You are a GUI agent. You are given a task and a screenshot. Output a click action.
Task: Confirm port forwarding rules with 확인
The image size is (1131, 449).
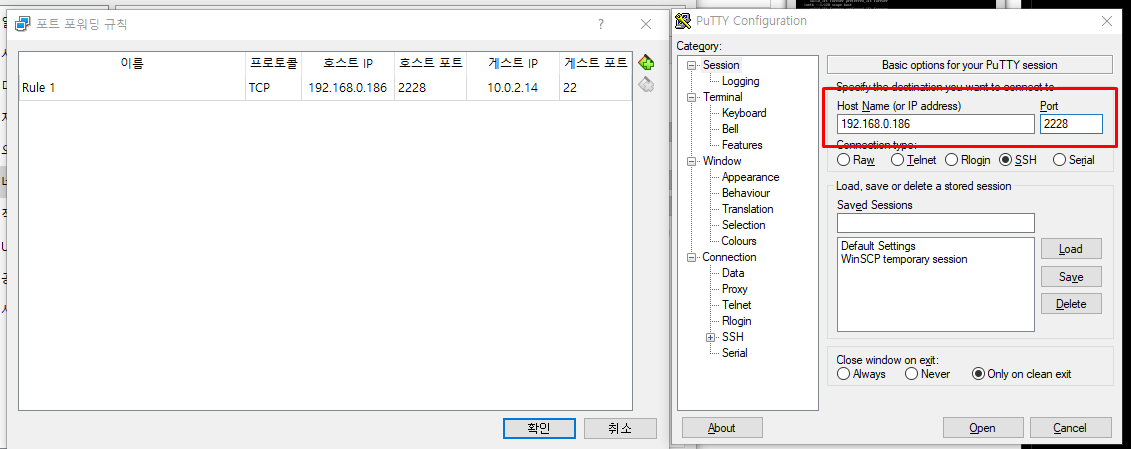coord(539,428)
